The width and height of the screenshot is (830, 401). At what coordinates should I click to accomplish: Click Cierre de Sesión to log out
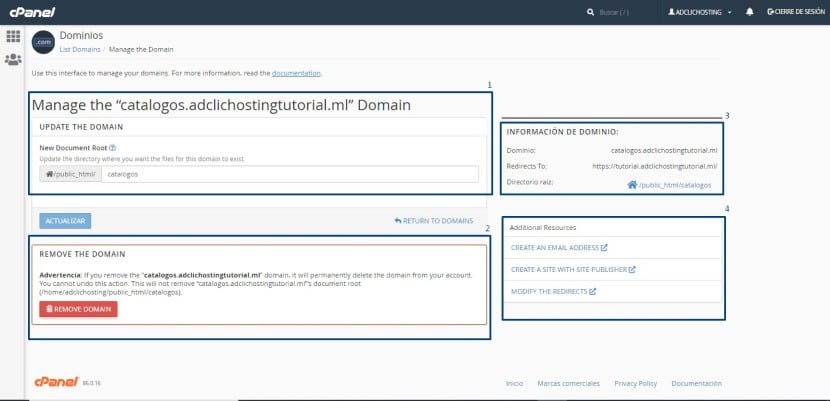point(796,12)
